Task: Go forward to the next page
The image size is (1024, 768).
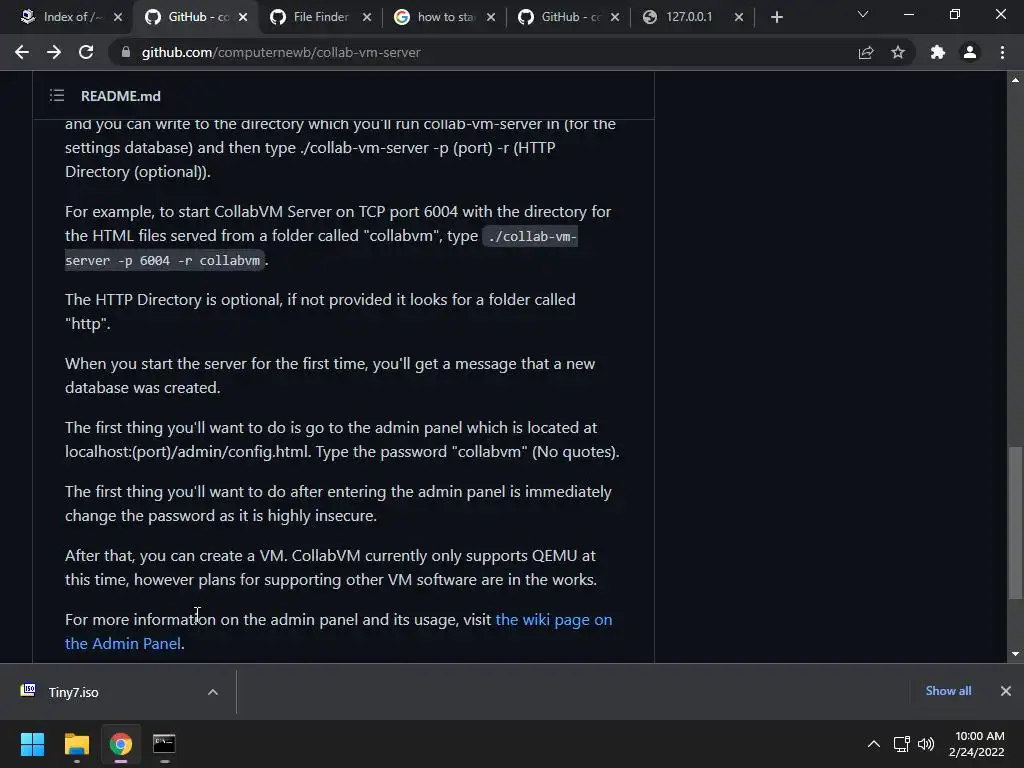Action: click(x=54, y=52)
